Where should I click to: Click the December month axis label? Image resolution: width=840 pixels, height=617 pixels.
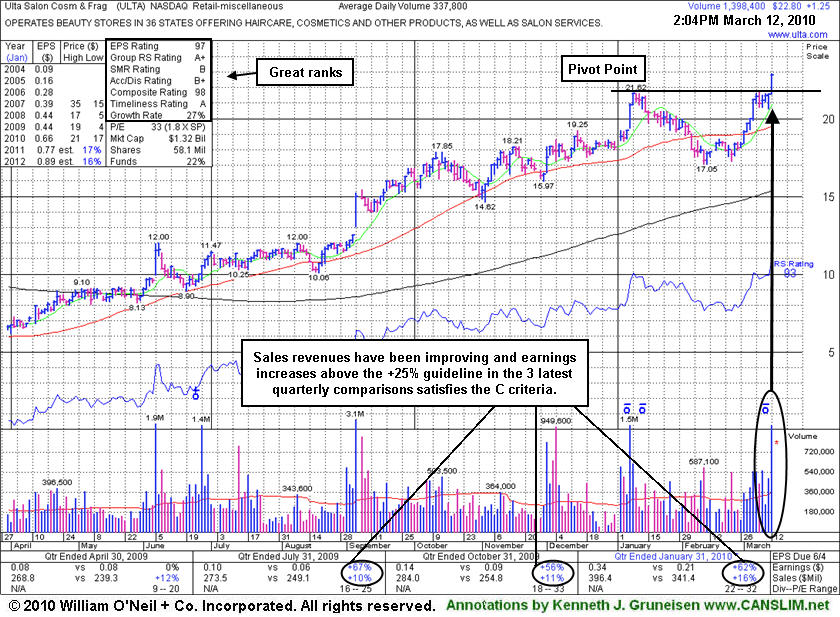point(568,546)
